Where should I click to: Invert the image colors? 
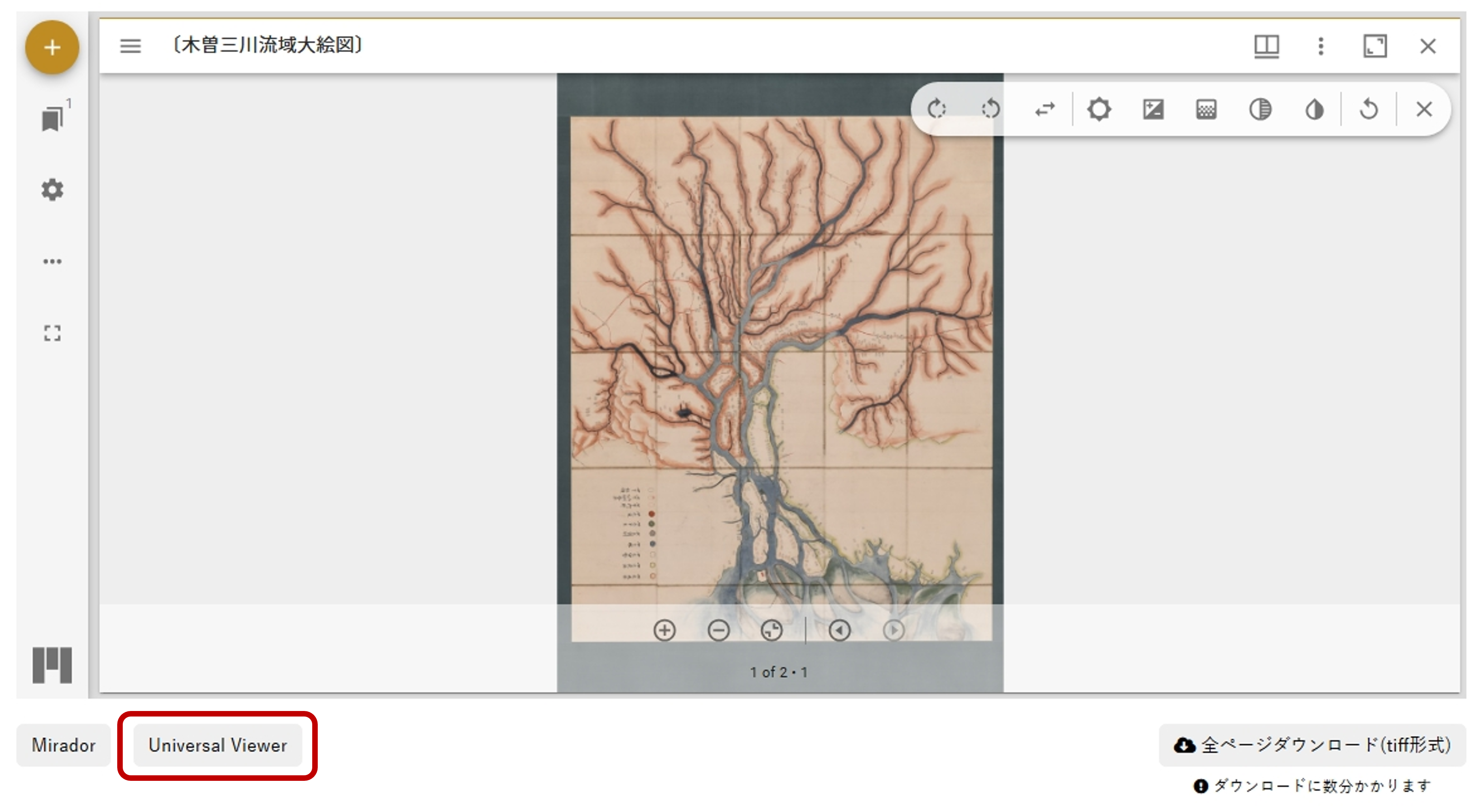click(1314, 109)
